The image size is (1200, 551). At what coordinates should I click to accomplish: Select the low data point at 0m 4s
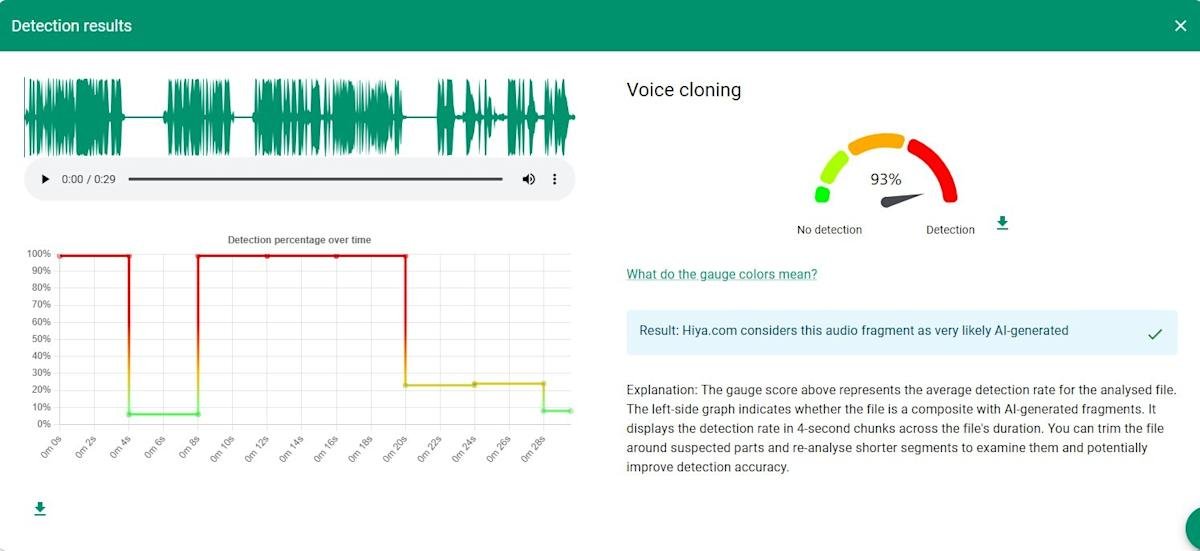point(129,414)
